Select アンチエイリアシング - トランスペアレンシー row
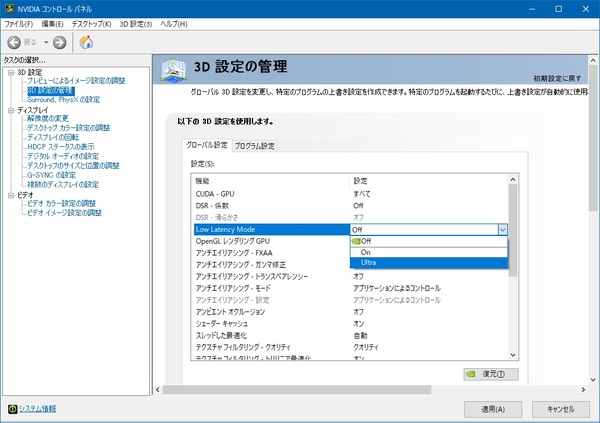The height and width of the screenshot is (423, 600). pyautogui.click(x=350, y=276)
